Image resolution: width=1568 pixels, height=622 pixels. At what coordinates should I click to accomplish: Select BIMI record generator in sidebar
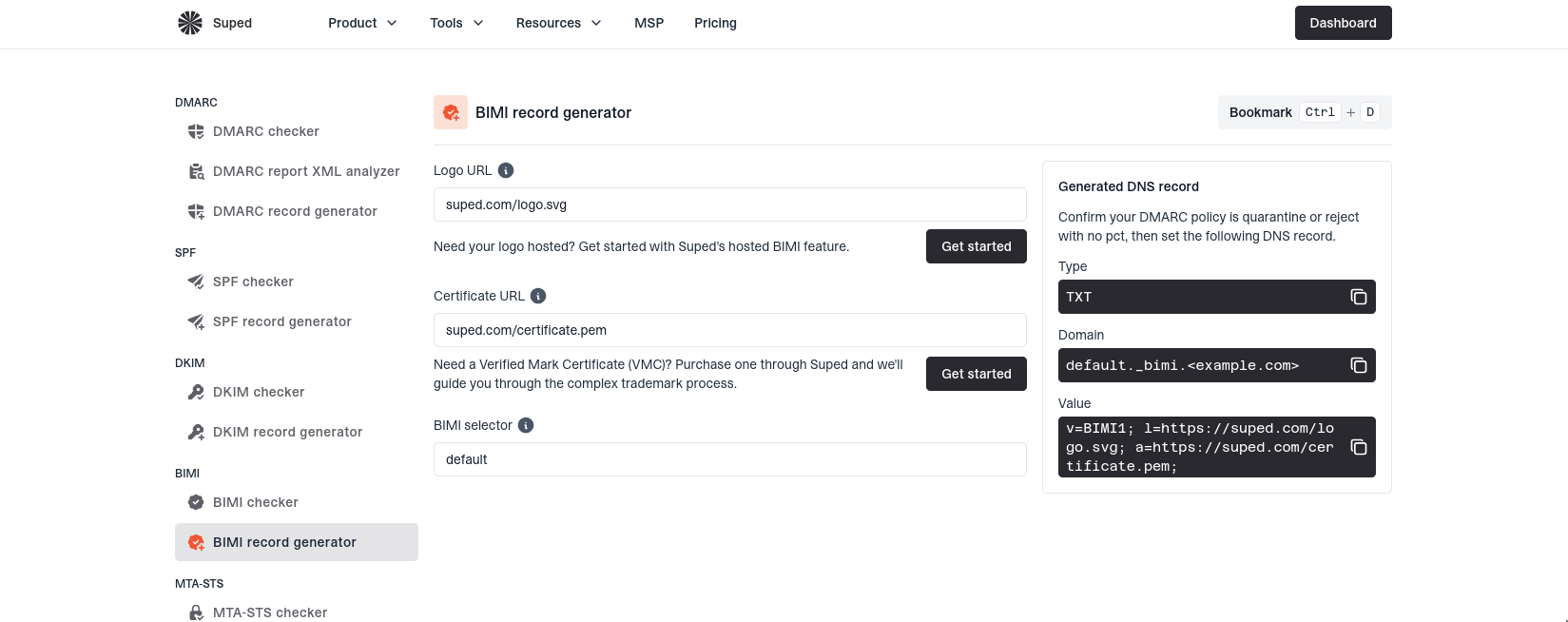[x=297, y=542]
